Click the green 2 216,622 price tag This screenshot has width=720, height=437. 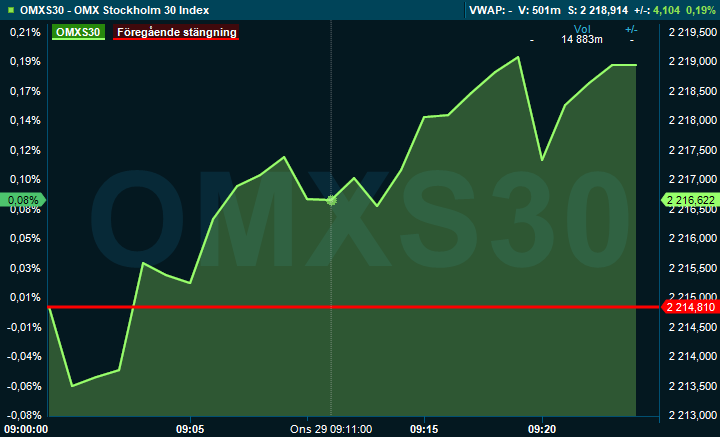pos(689,200)
